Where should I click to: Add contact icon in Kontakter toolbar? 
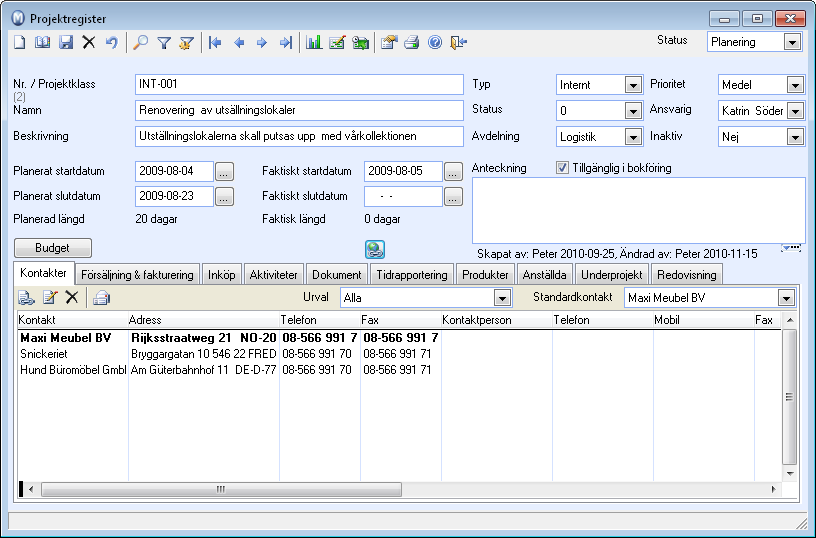click(26, 298)
